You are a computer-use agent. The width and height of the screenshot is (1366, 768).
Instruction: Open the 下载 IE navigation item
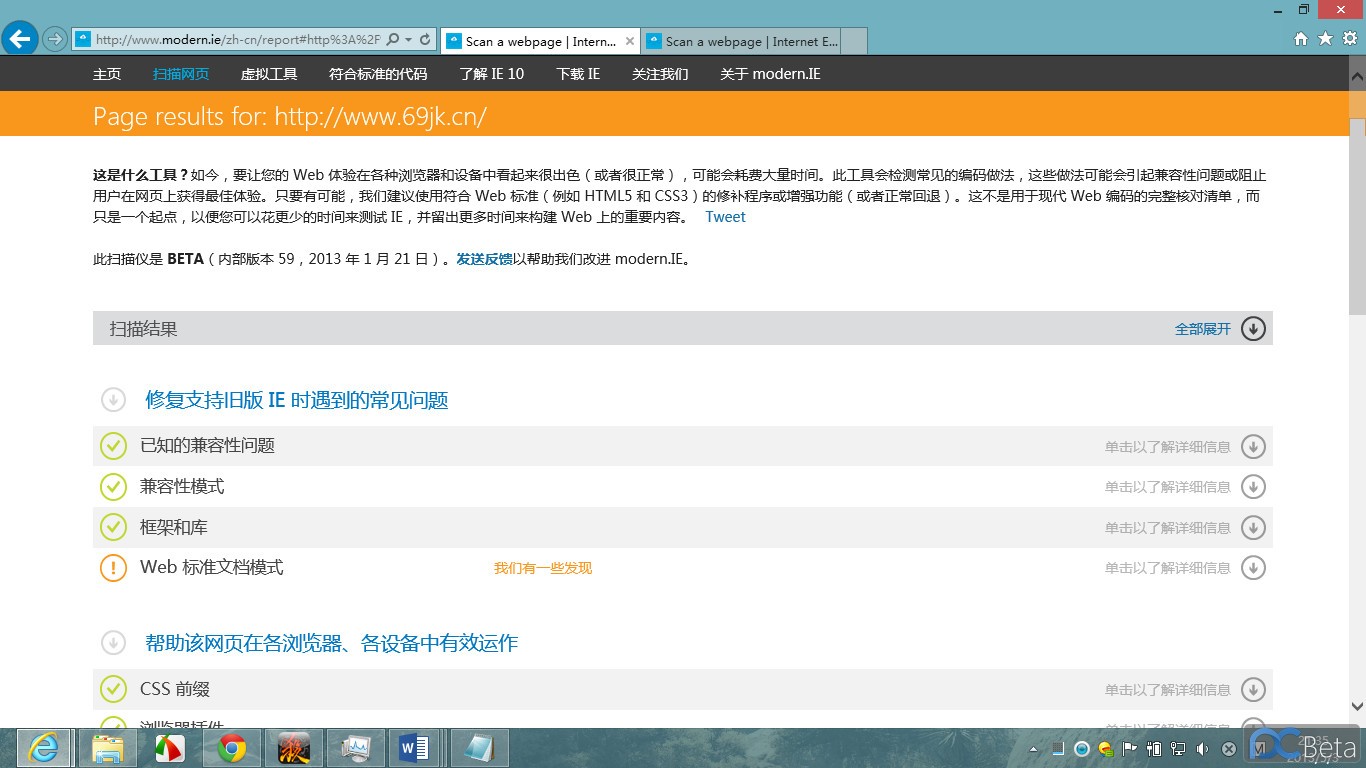click(578, 74)
